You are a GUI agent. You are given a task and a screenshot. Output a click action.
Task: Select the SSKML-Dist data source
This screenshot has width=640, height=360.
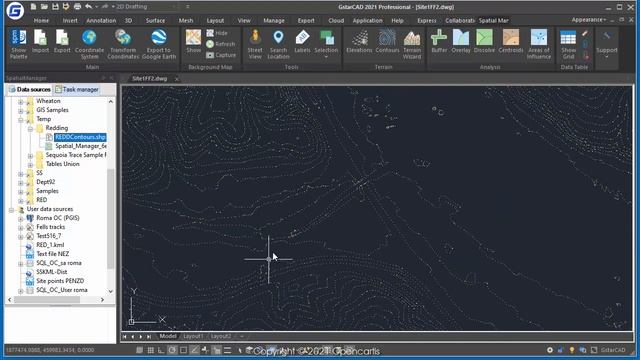(51, 272)
